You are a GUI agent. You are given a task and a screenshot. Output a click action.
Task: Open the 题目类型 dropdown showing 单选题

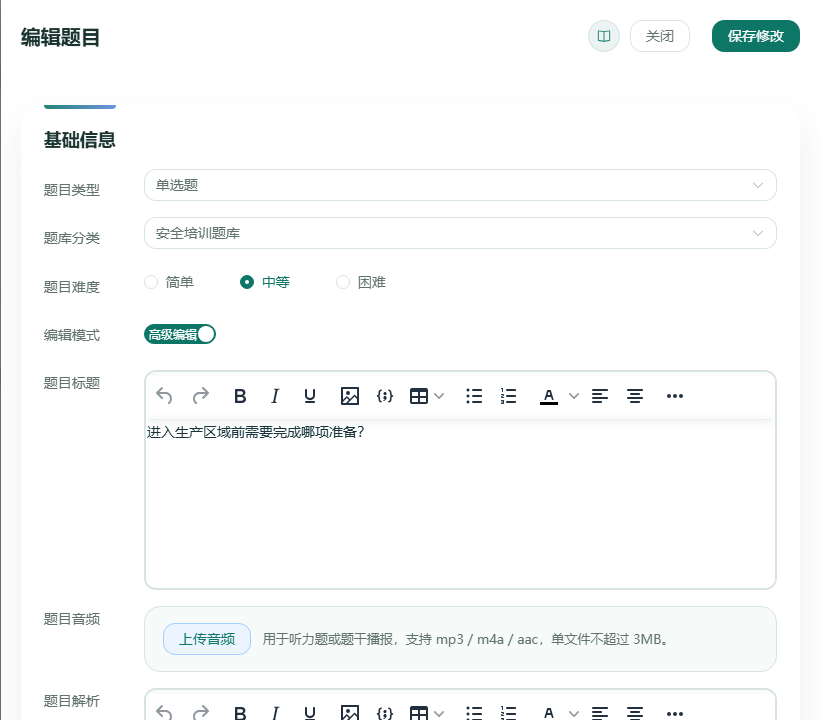460,185
